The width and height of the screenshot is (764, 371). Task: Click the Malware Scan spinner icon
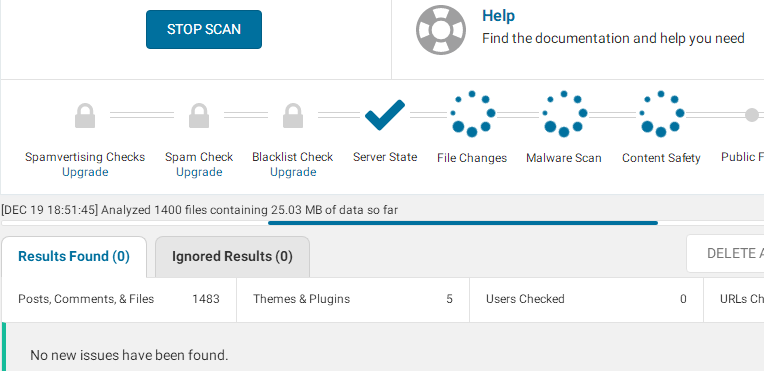point(564,114)
